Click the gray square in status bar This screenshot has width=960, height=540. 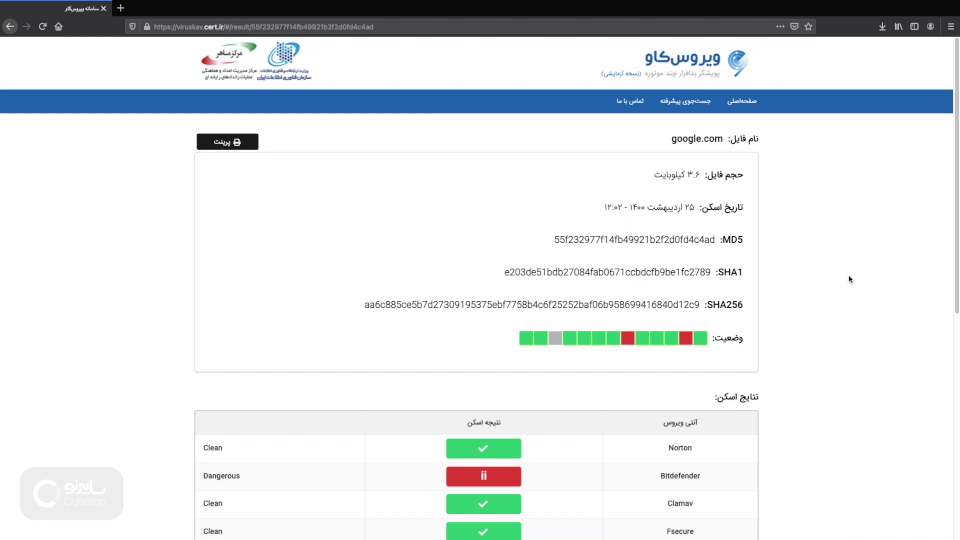pyautogui.click(x=555, y=338)
